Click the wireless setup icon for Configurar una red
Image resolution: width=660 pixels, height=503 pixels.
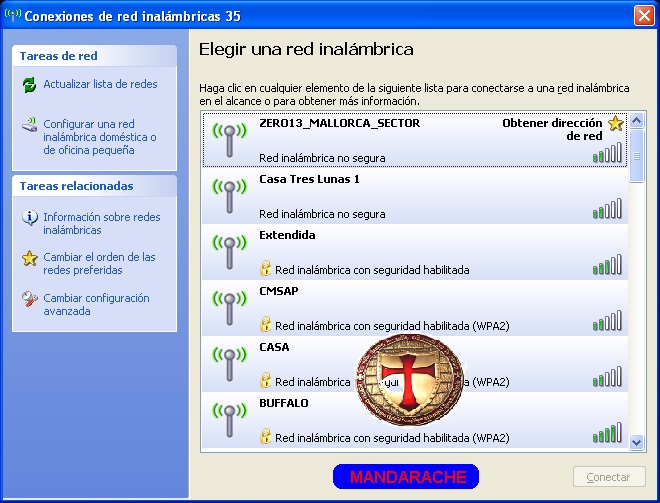[29, 126]
